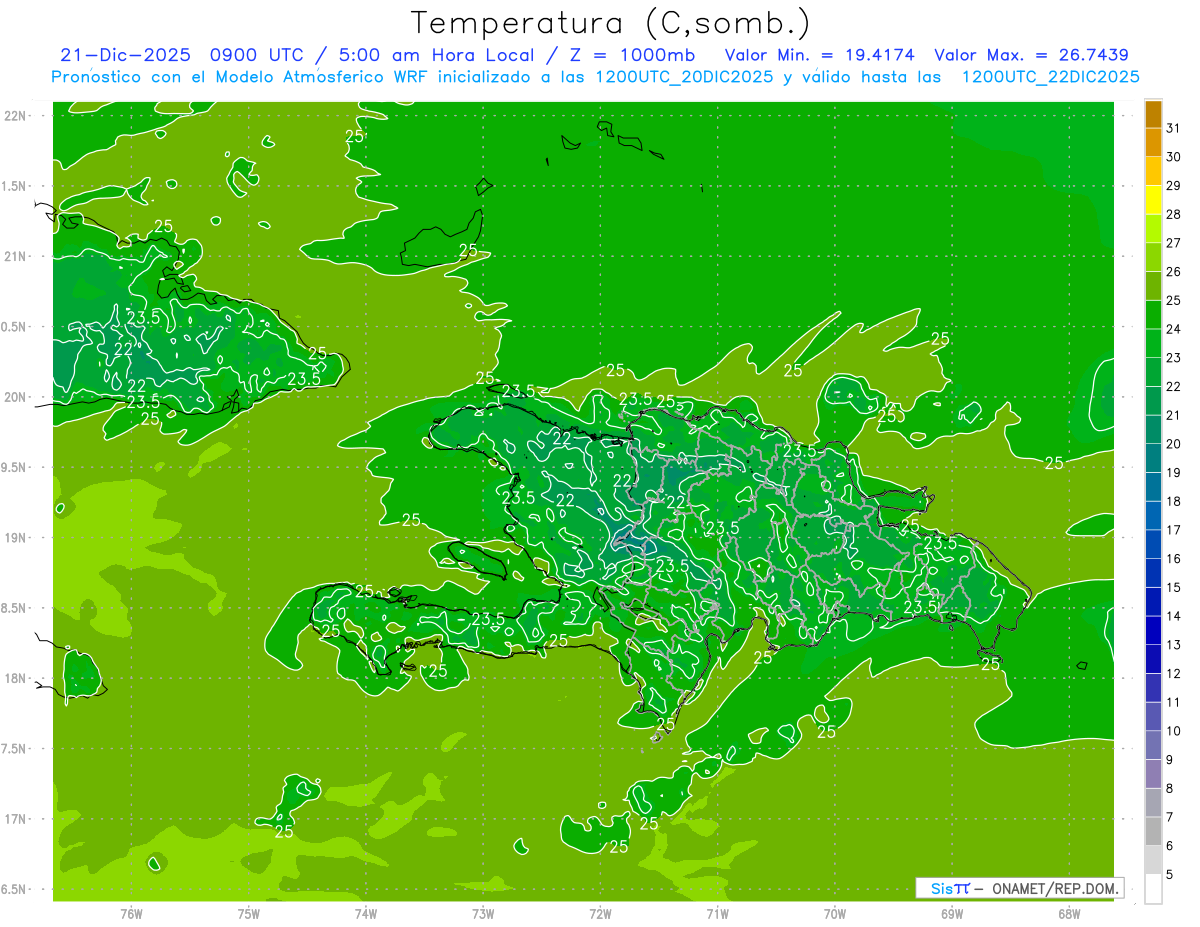The width and height of the screenshot is (1200, 927).
Task: Select the valid-until time "1200UTC_22DIC2025"
Action: point(1050,77)
